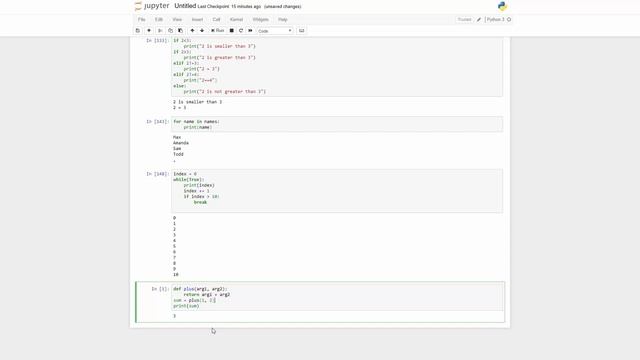Click the kernel idle circle indicator
Screen dimensions: 640x360
pyautogui.click(x=509, y=20)
